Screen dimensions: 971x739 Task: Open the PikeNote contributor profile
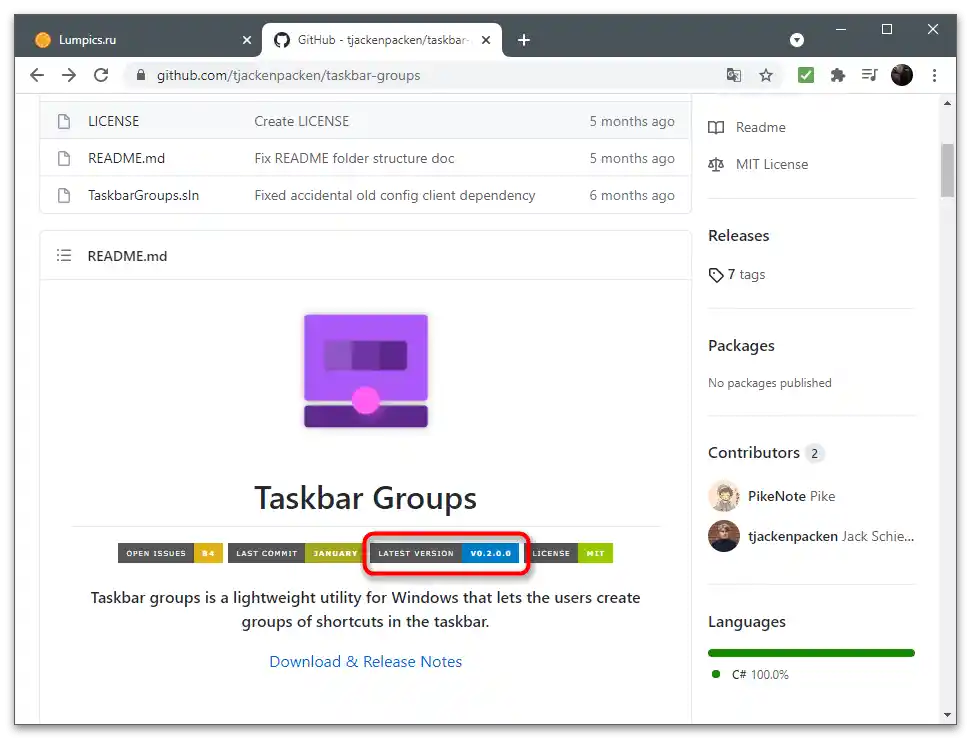click(x=791, y=496)
